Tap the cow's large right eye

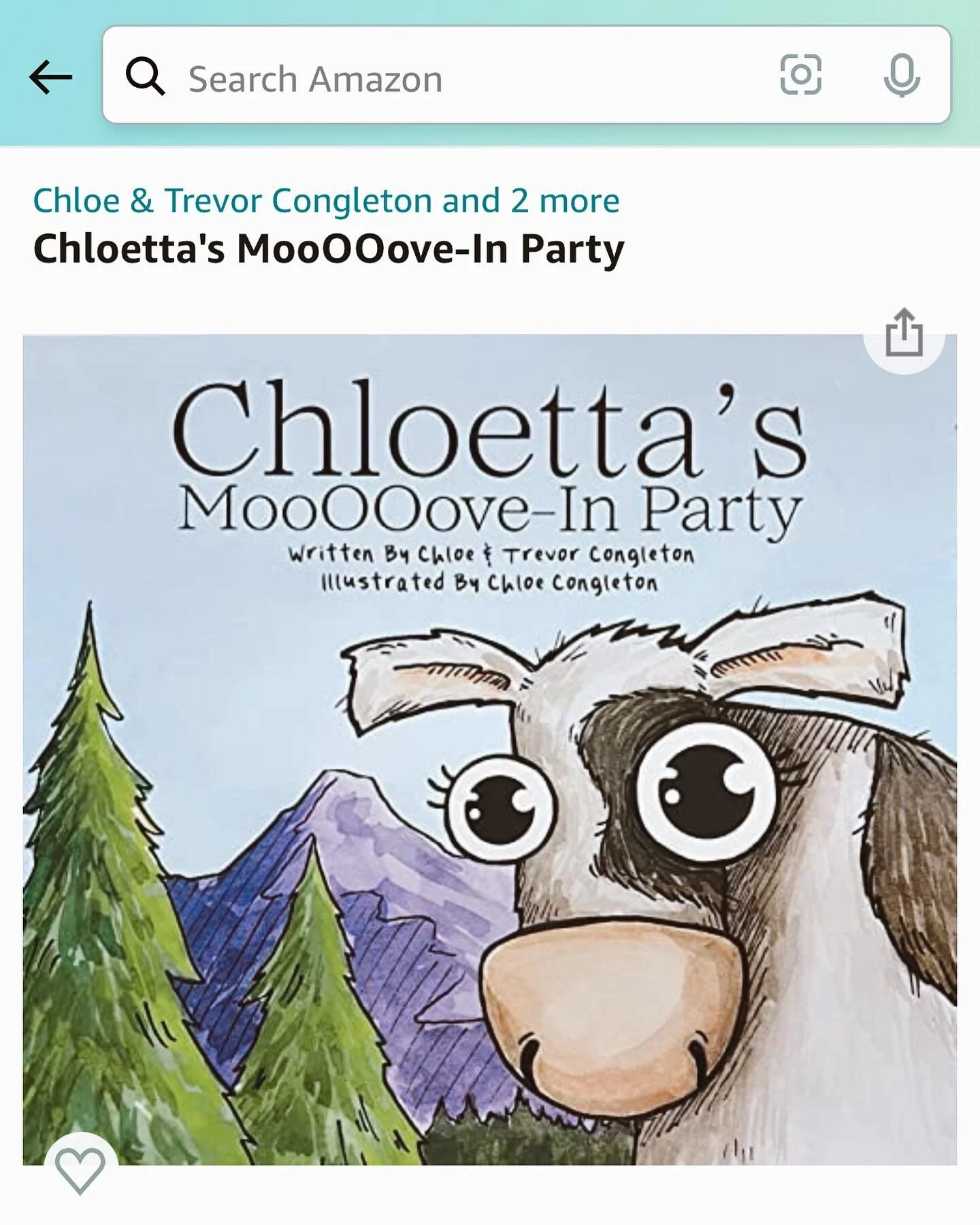[x=706, y=792]
